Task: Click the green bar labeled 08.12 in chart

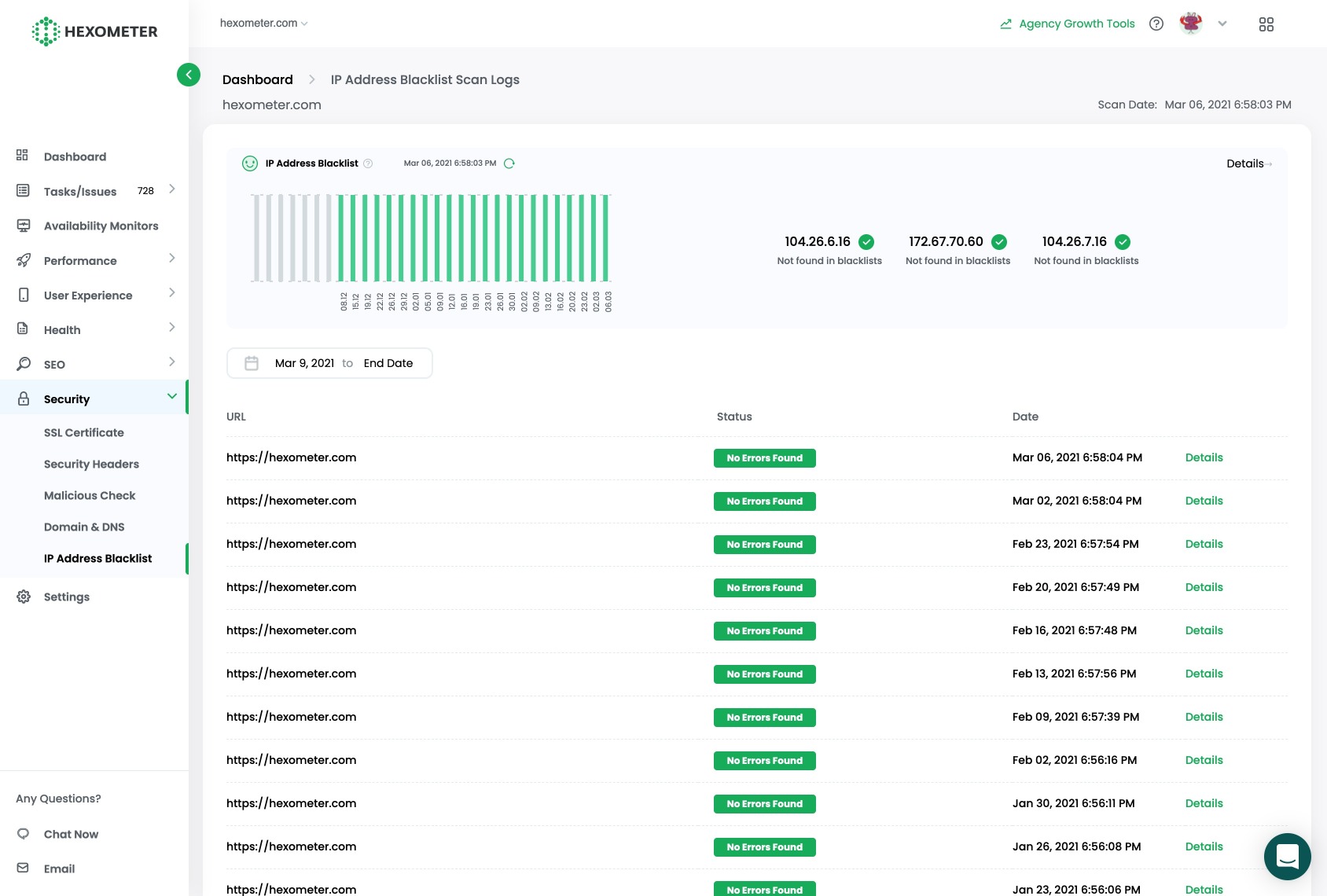Action: 342,238
